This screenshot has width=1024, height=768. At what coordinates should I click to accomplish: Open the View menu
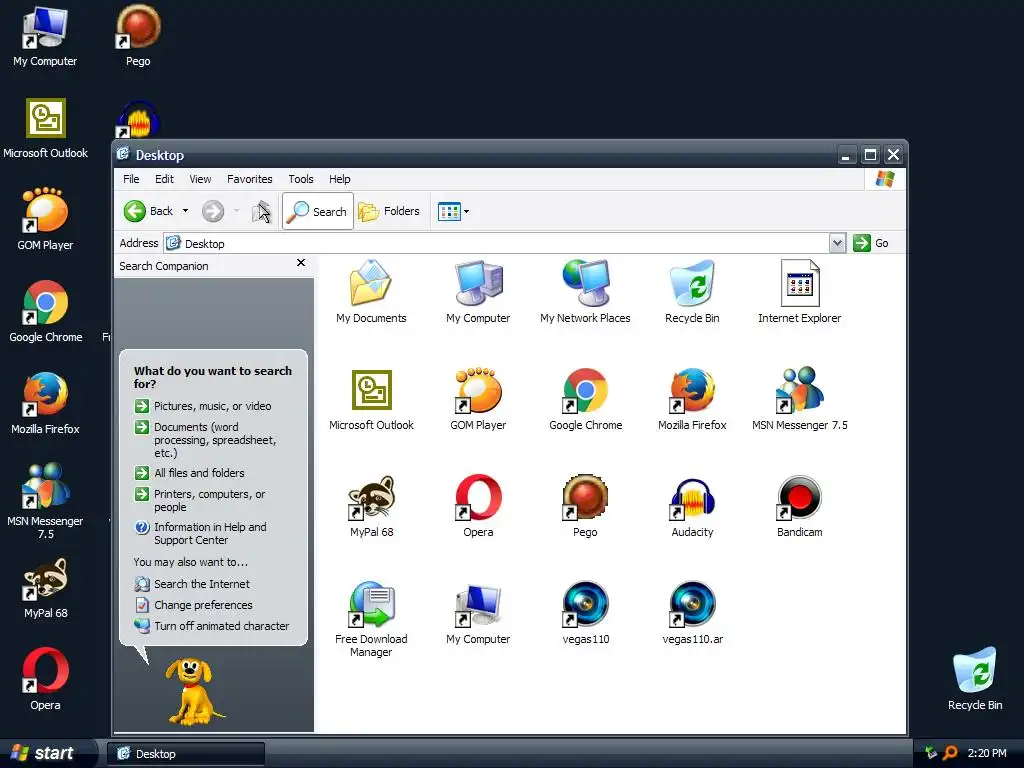[x=200, y=179]
